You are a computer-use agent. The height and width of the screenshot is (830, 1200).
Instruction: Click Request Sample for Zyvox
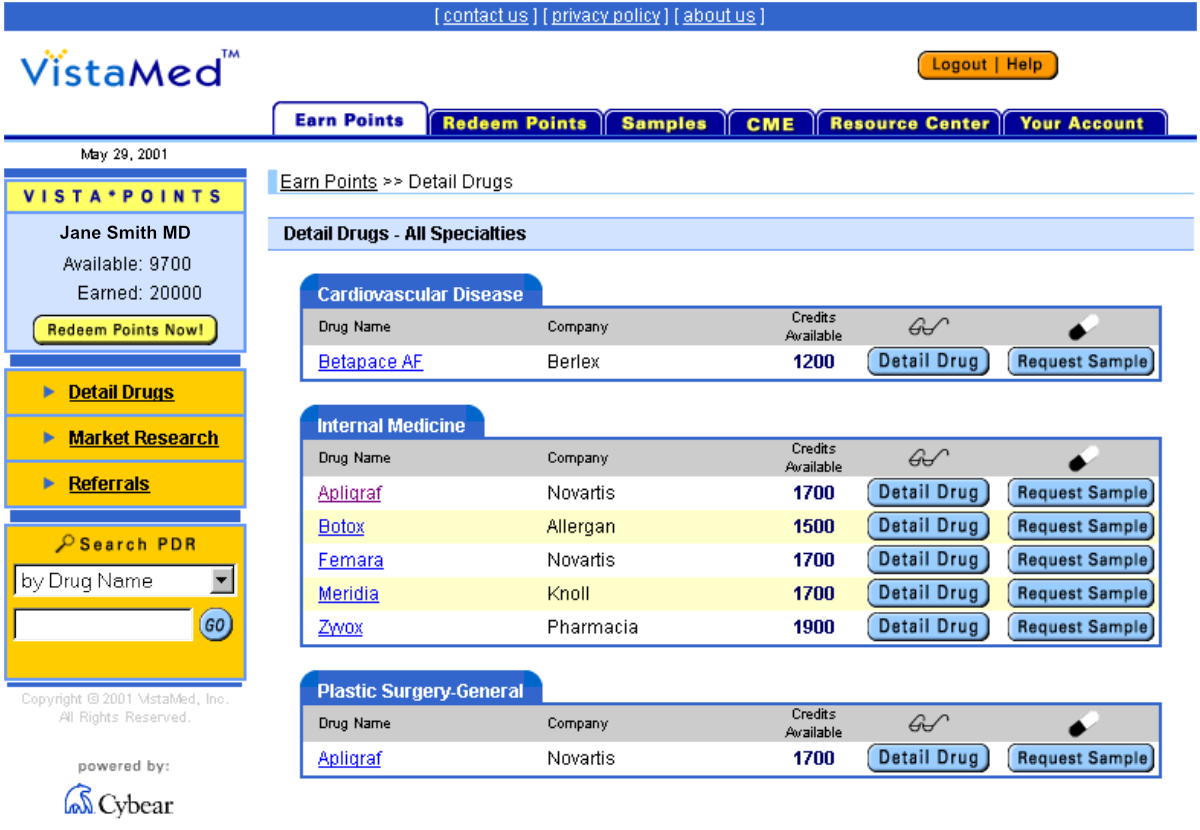[x=1081, y=627]
